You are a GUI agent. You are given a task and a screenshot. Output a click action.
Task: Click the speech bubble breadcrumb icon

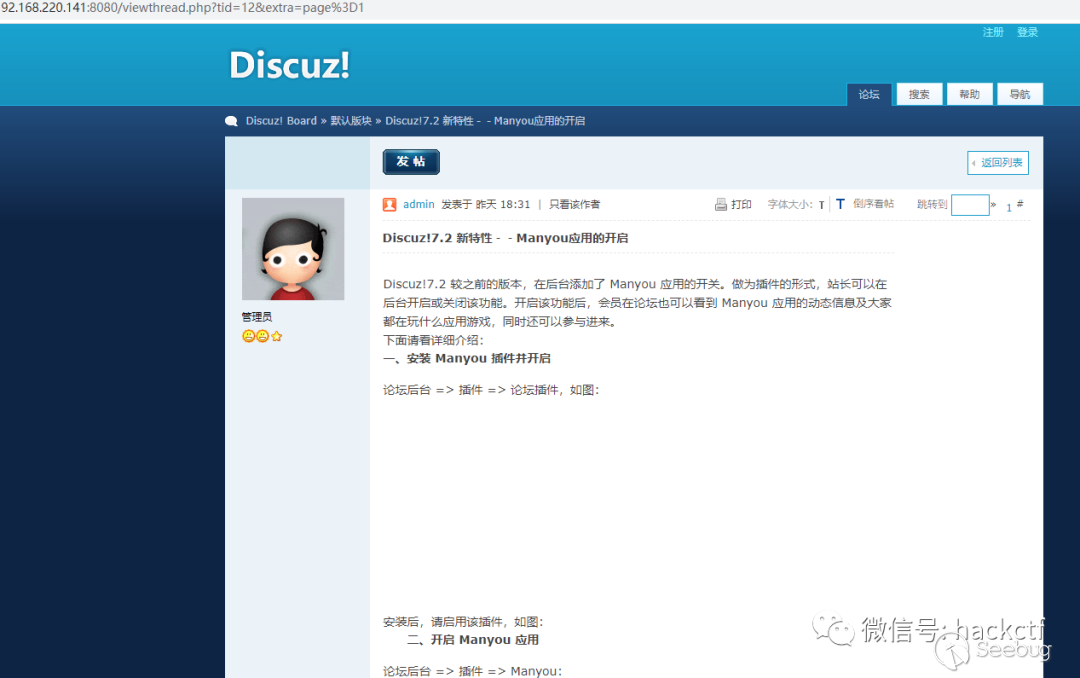pos(231,121)
